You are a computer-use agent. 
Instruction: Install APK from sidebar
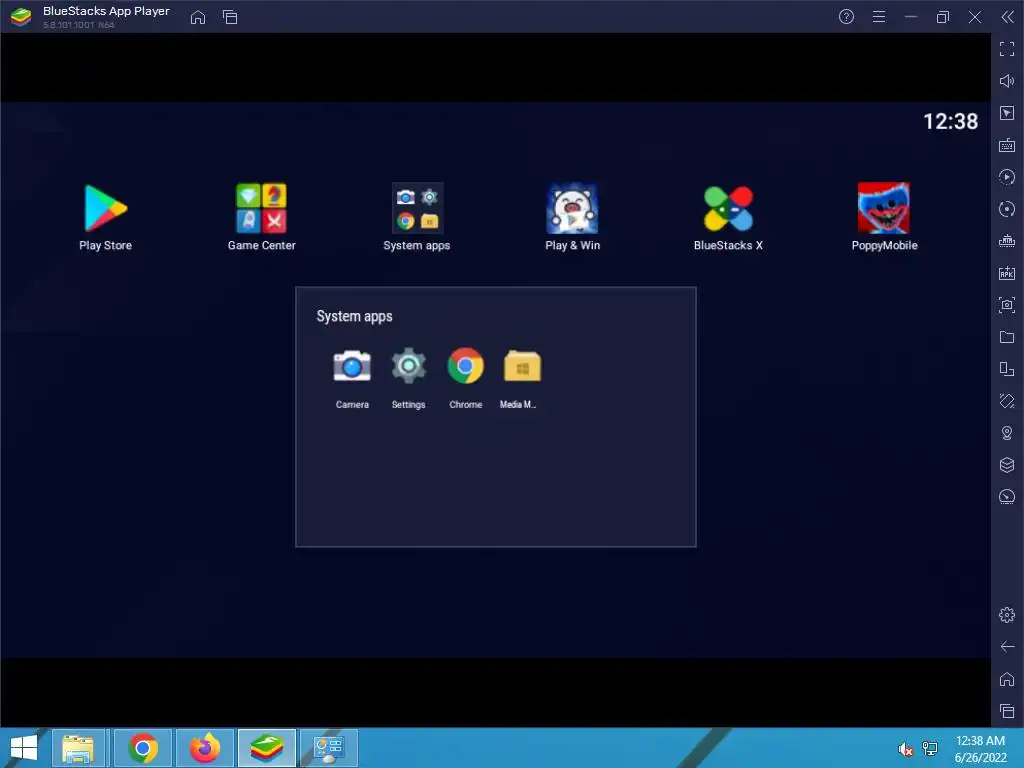point(1007,273)
